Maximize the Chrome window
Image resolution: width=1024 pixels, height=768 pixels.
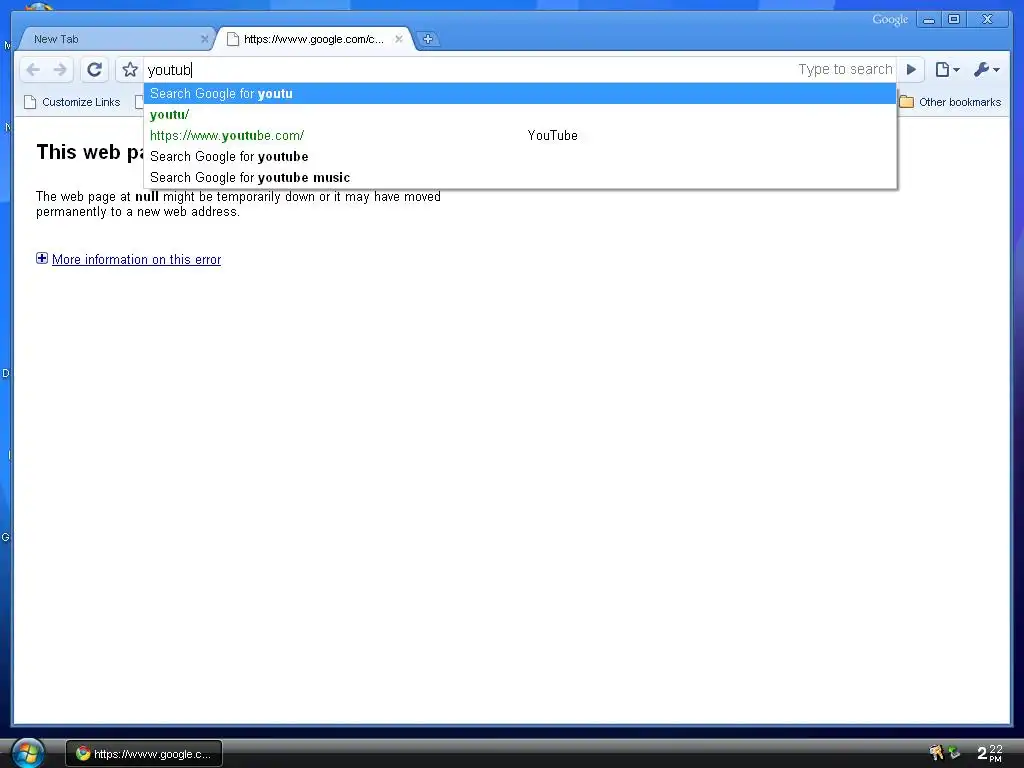click(954, 20)
